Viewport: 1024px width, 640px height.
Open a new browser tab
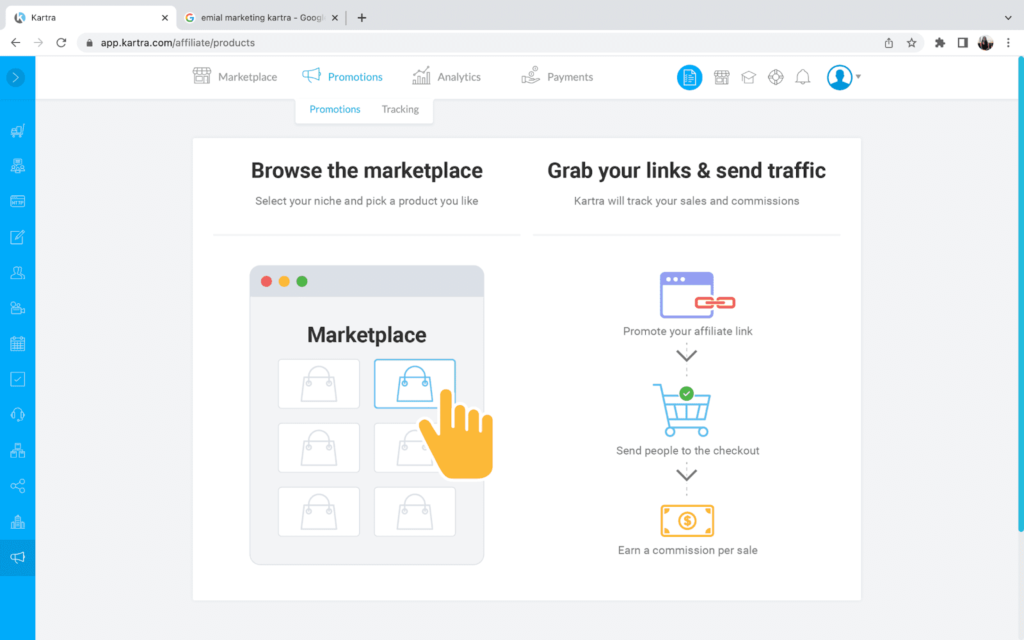point(362,18)
